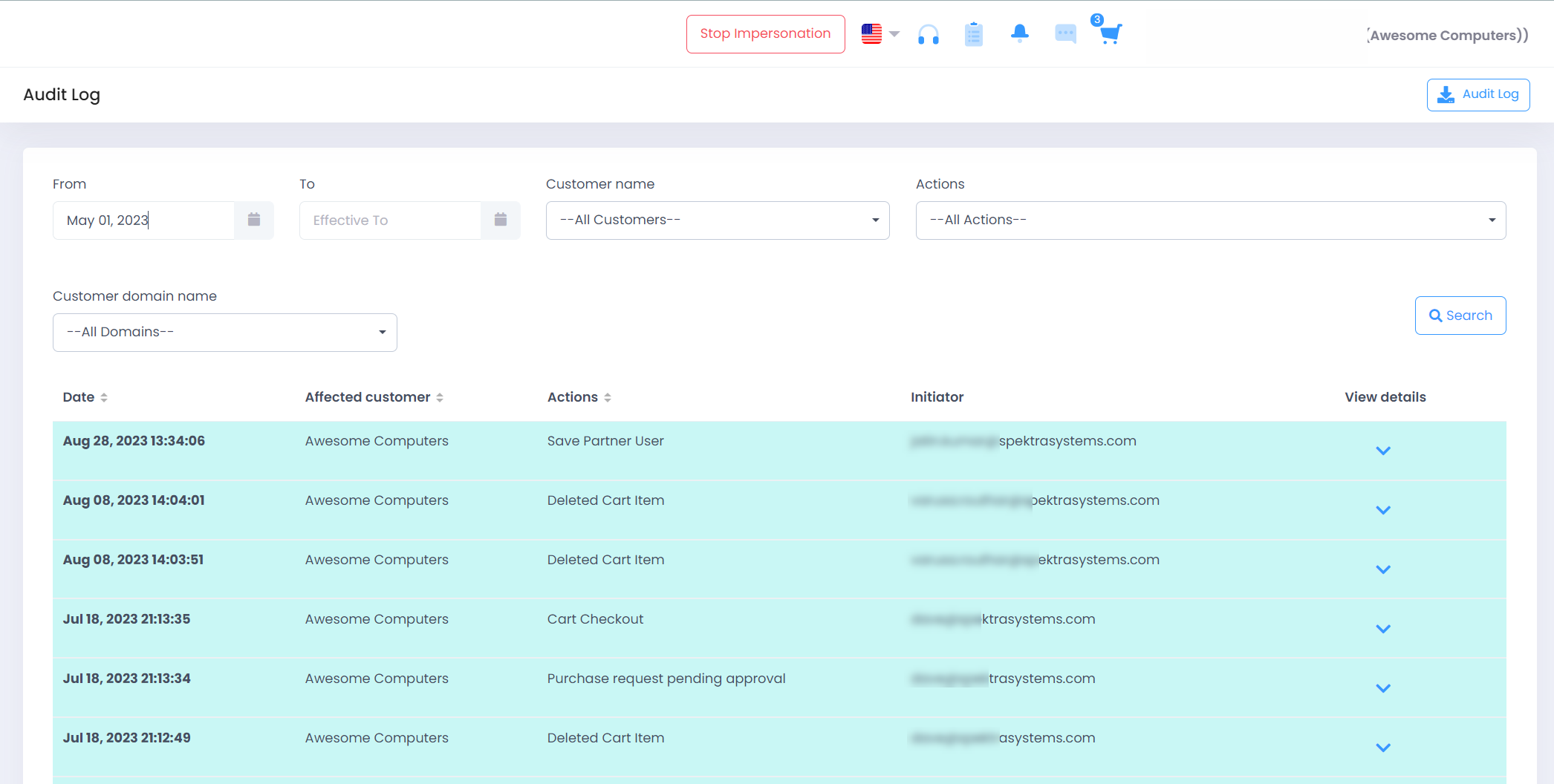1554x784 pixels.
Task: Open the All Domains dropdown
Action: pos(225,333)
